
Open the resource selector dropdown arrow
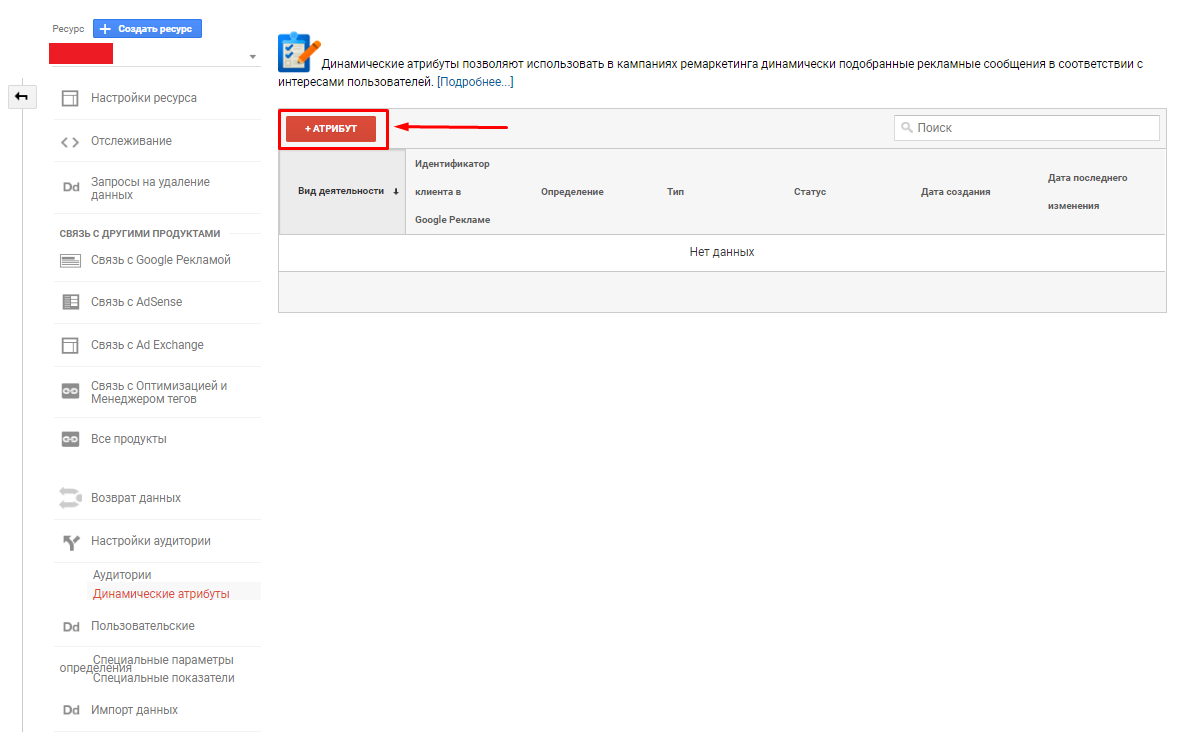click(252, 57)
